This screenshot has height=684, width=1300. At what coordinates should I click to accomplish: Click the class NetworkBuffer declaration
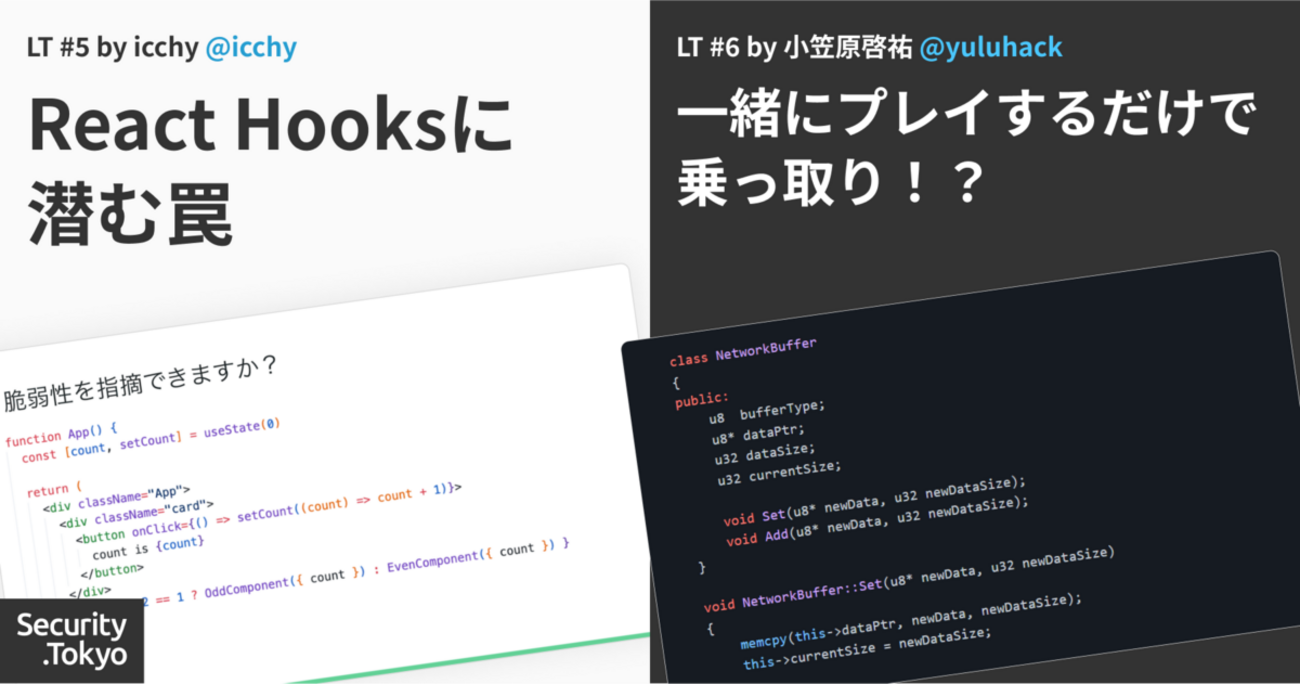pos(743,351)
